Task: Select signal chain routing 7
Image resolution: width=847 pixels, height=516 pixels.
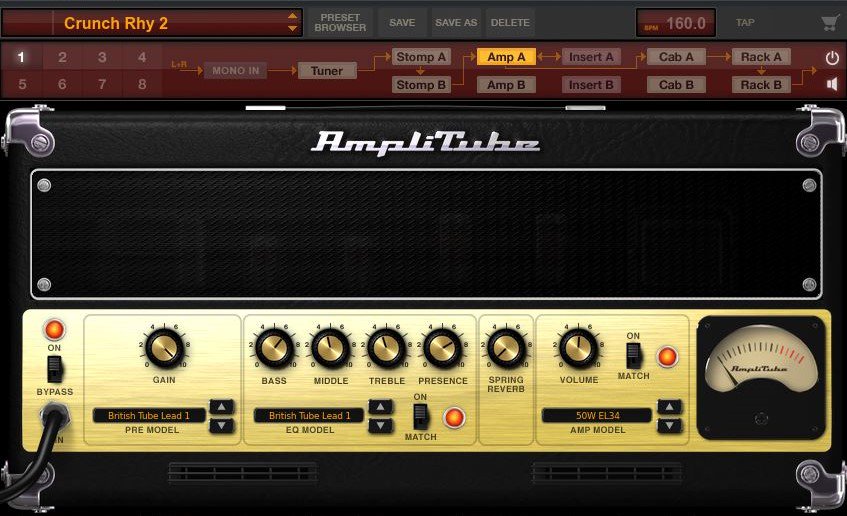Action: [x=102, y=84]
